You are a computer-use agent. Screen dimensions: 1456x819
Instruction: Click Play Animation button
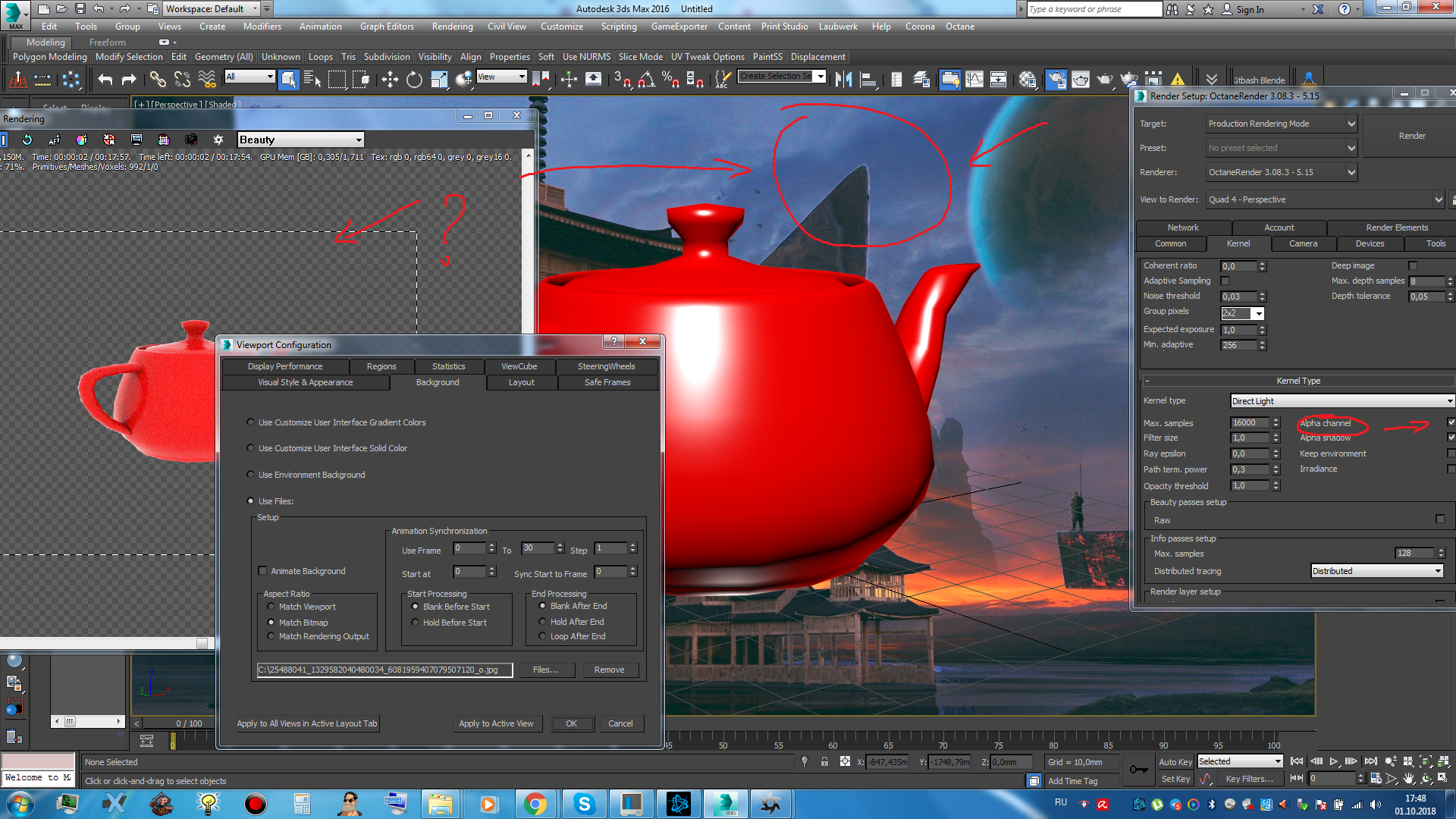1334,761
